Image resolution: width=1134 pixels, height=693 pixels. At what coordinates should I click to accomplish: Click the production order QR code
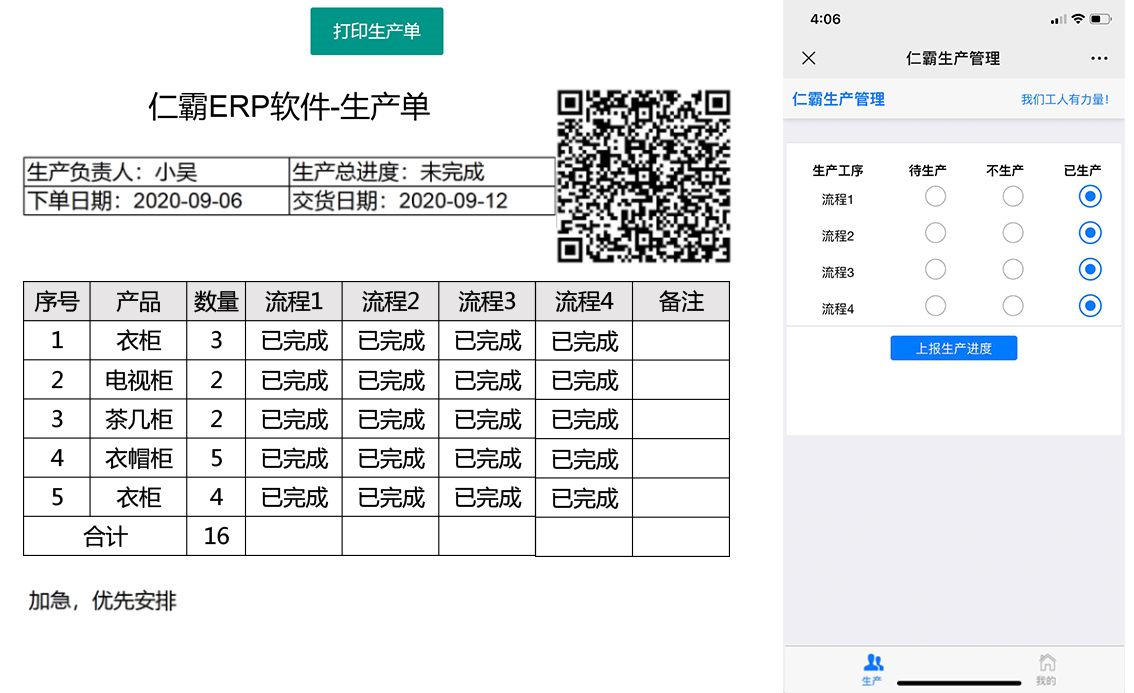[x=644, y=176]
